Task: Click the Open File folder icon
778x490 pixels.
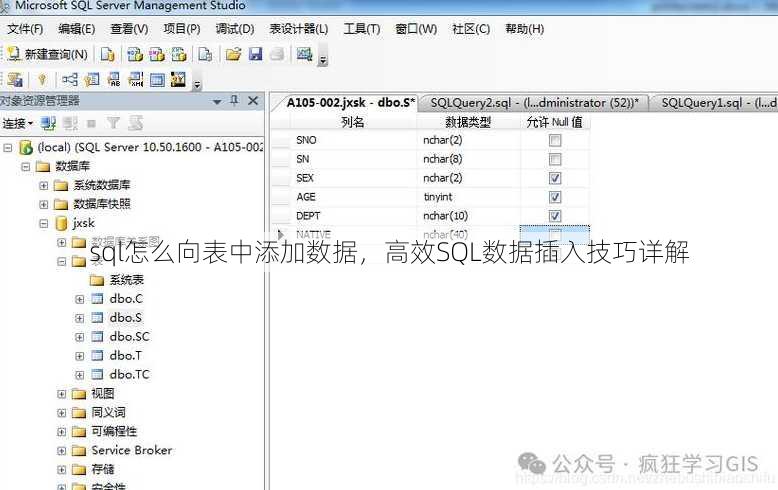Action: click(x=233, y=54)
